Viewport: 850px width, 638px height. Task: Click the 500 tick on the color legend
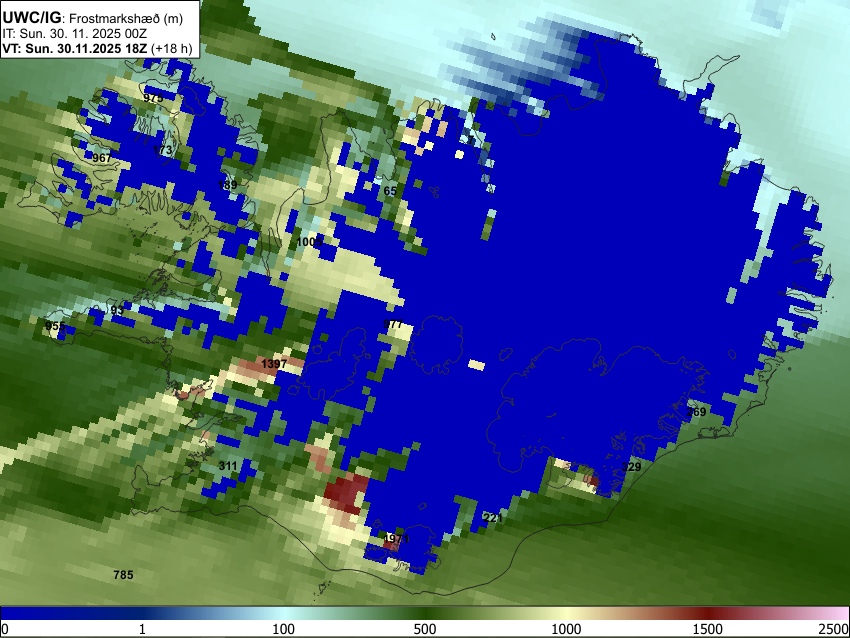click(424, 629)
